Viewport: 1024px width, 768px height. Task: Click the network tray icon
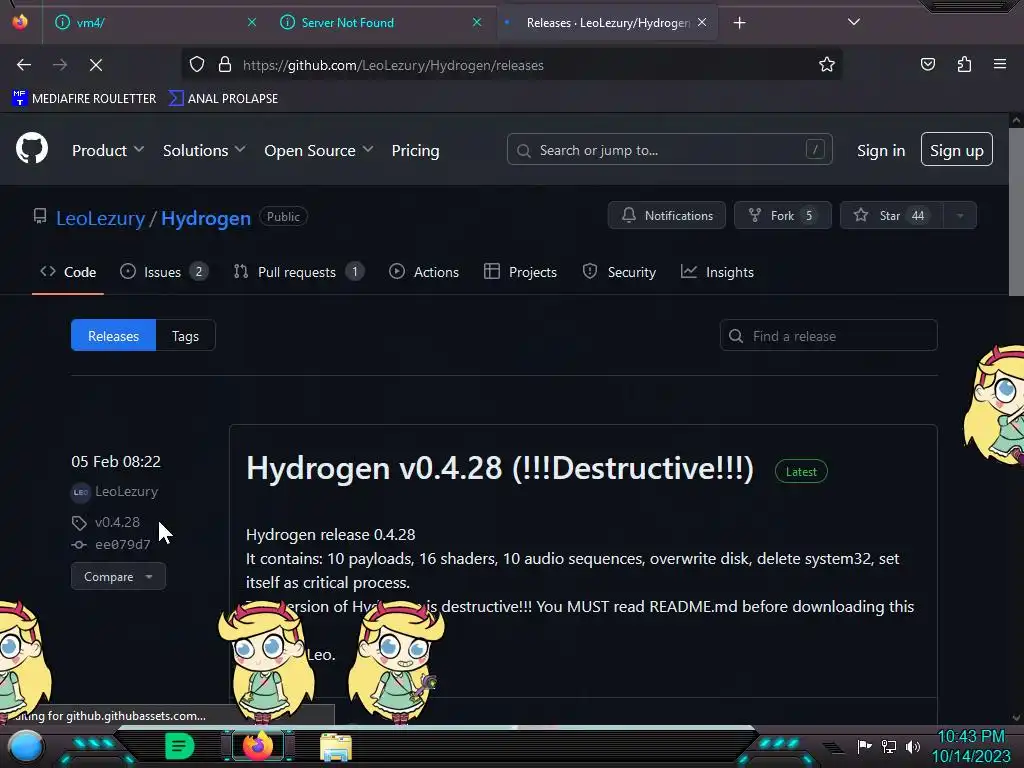pyautogui.click(x=889, y=746)
